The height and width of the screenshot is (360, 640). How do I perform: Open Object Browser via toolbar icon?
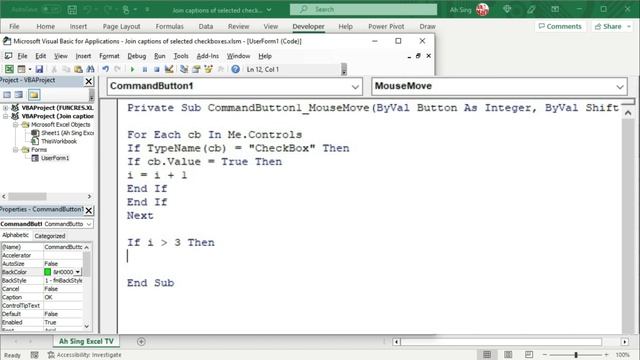(209, 69)
